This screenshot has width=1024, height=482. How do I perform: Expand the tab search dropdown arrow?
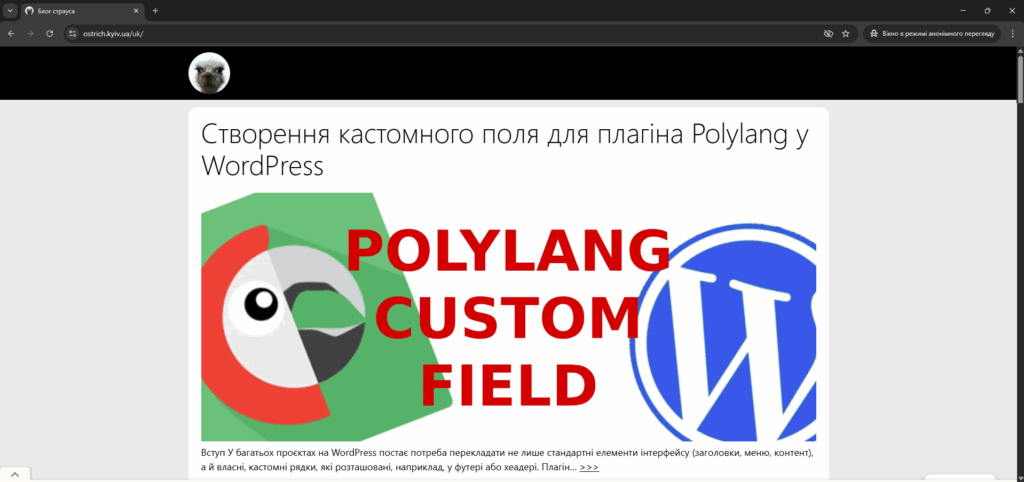pyautogui.click(x=9, y=11)
